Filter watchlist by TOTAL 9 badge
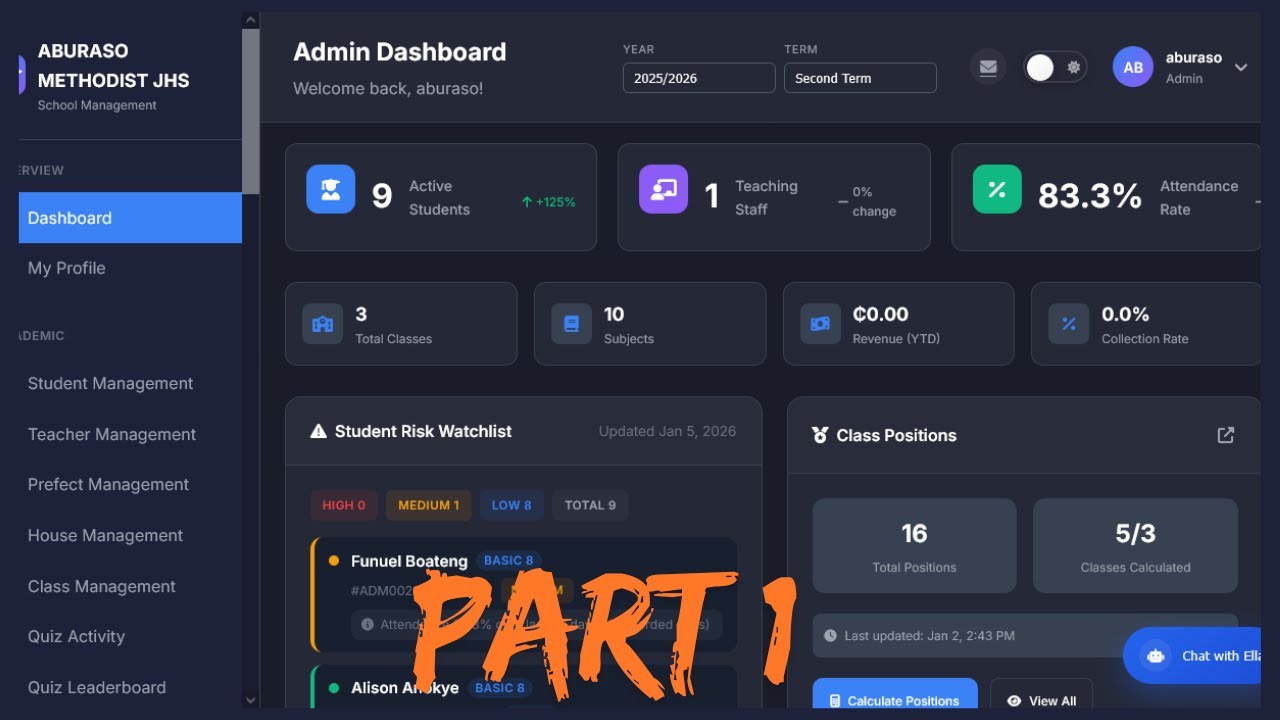 (590, 505)
